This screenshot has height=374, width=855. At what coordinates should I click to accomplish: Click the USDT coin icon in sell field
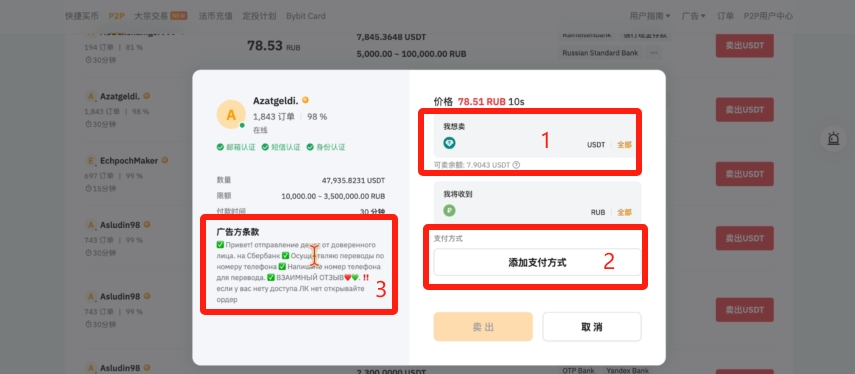point(449,143)
